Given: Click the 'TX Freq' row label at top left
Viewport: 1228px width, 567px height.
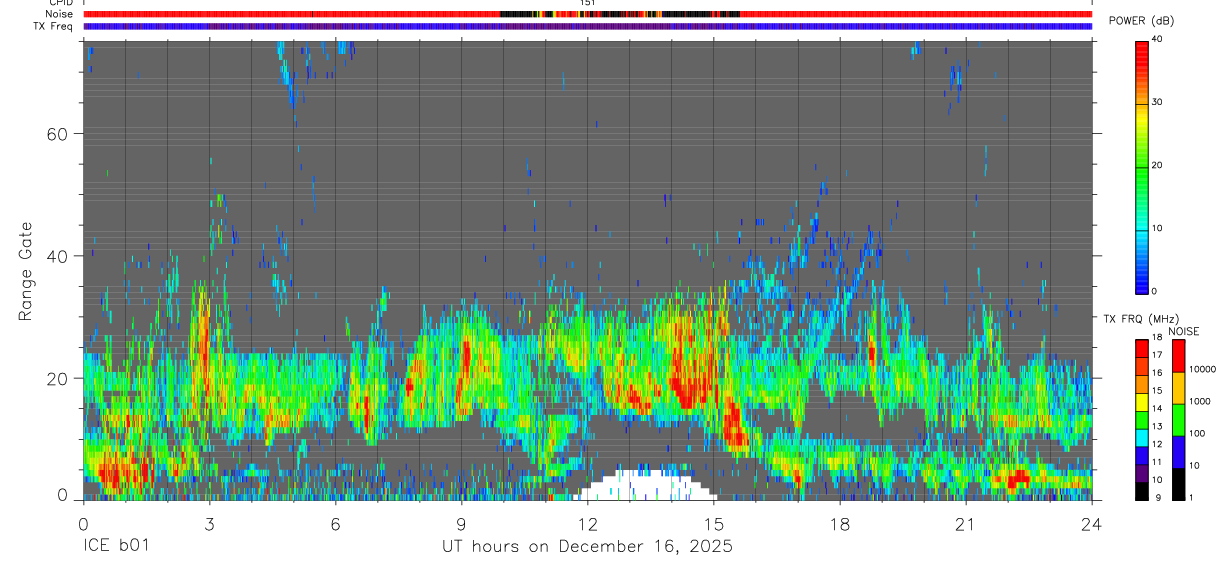Looking at the screenshot, I should pos(55,26).
